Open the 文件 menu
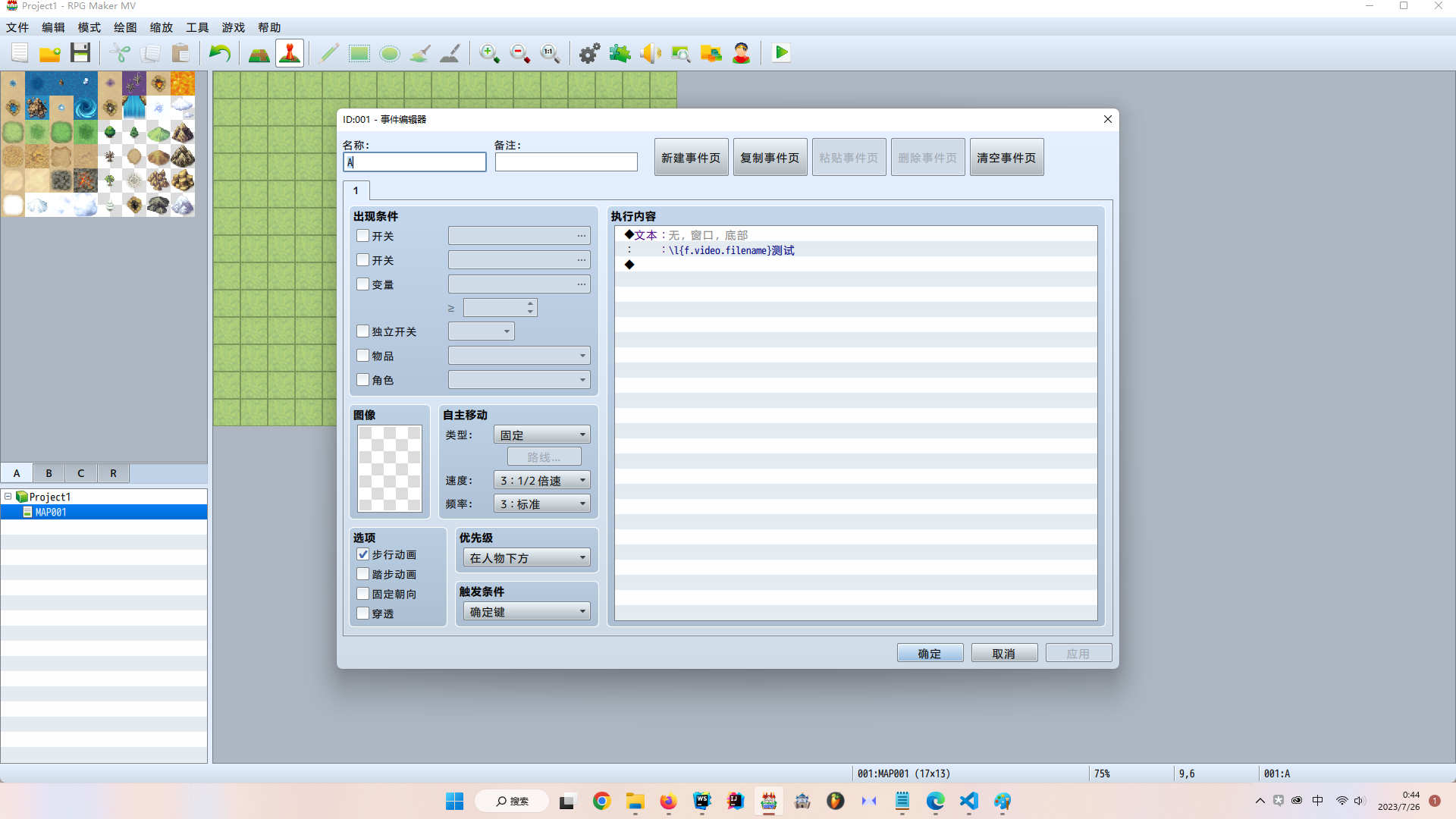The image size is (1456, 819). (17, 27)
